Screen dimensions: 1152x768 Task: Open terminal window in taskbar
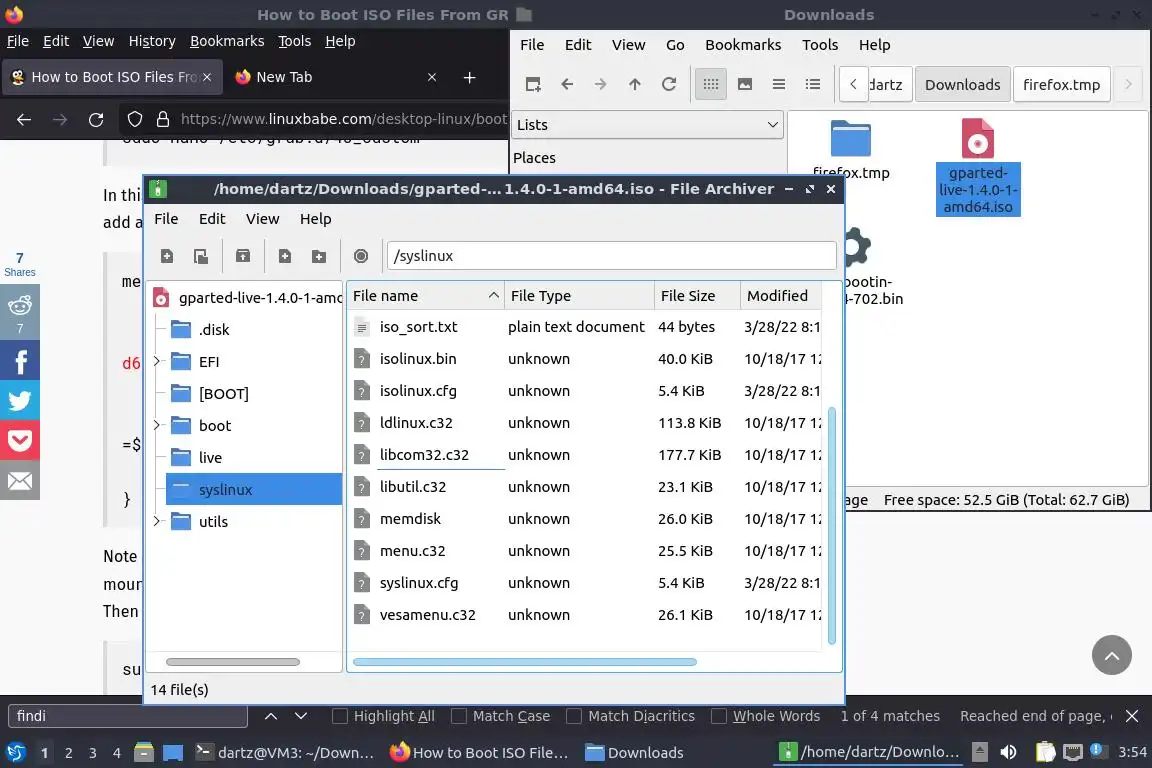click(284, 752)
